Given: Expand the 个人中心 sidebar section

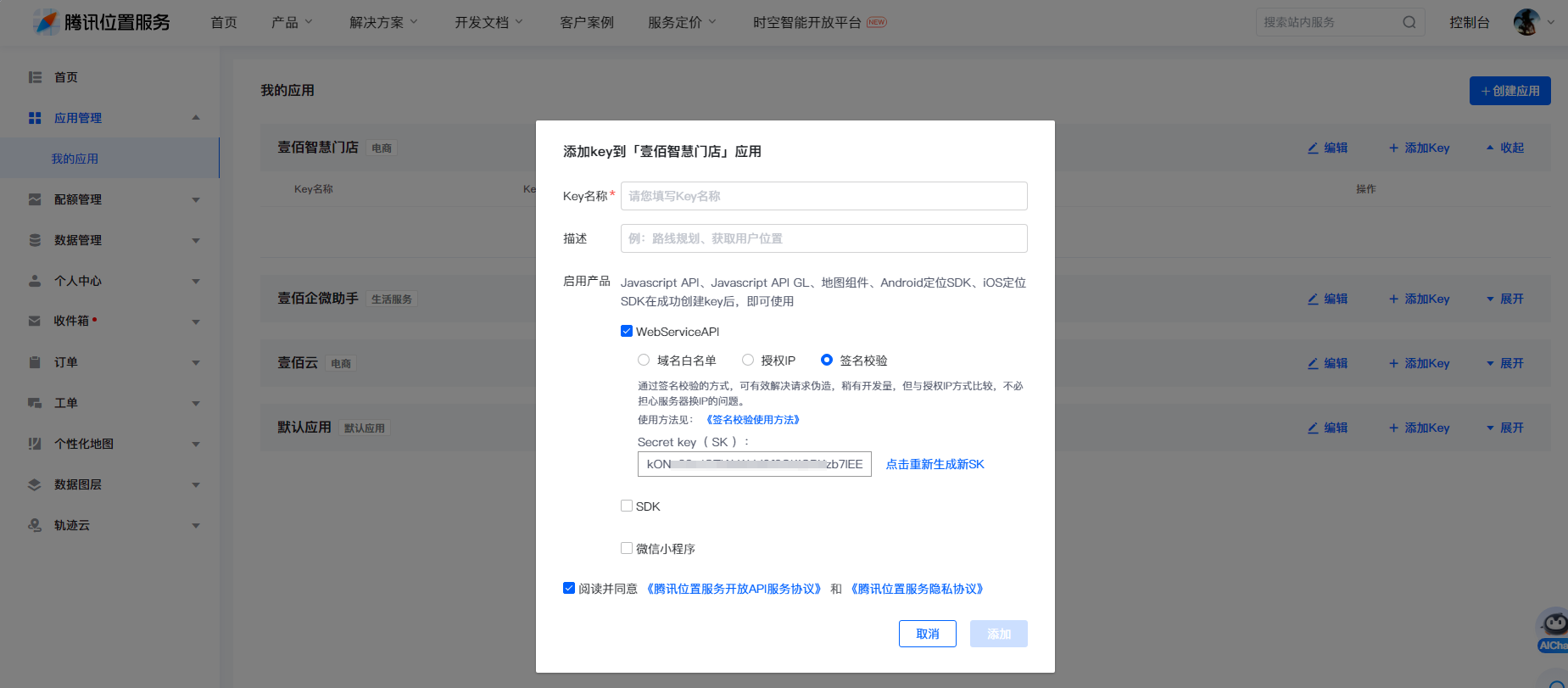Looking at the screenshot, I should (x=196, y=281).
